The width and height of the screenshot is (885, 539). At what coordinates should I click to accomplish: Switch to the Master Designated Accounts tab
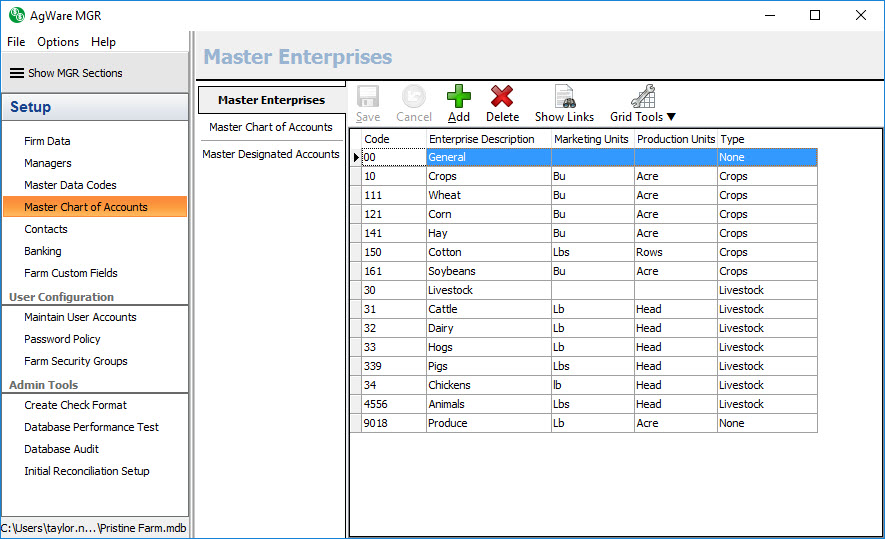tap(271, 154)
